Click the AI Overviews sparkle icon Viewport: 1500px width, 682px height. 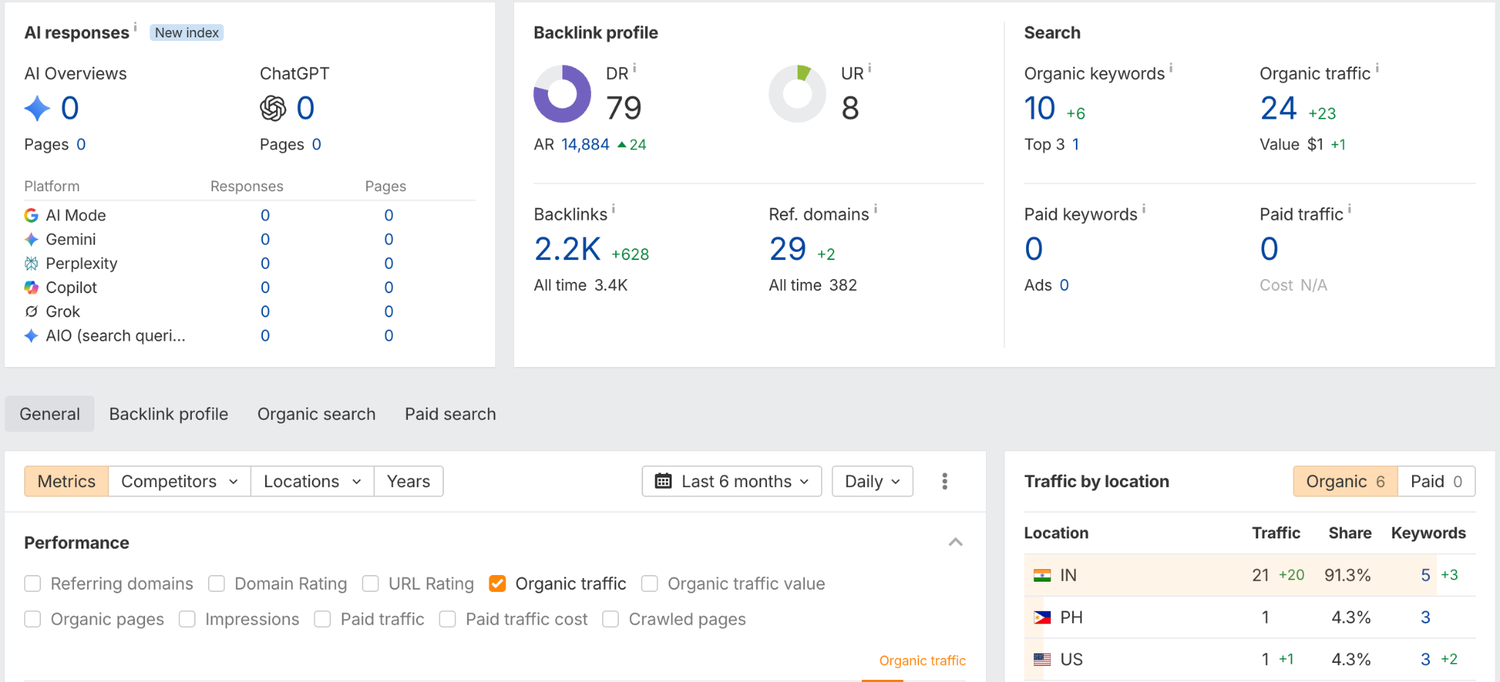click(37, 108)
